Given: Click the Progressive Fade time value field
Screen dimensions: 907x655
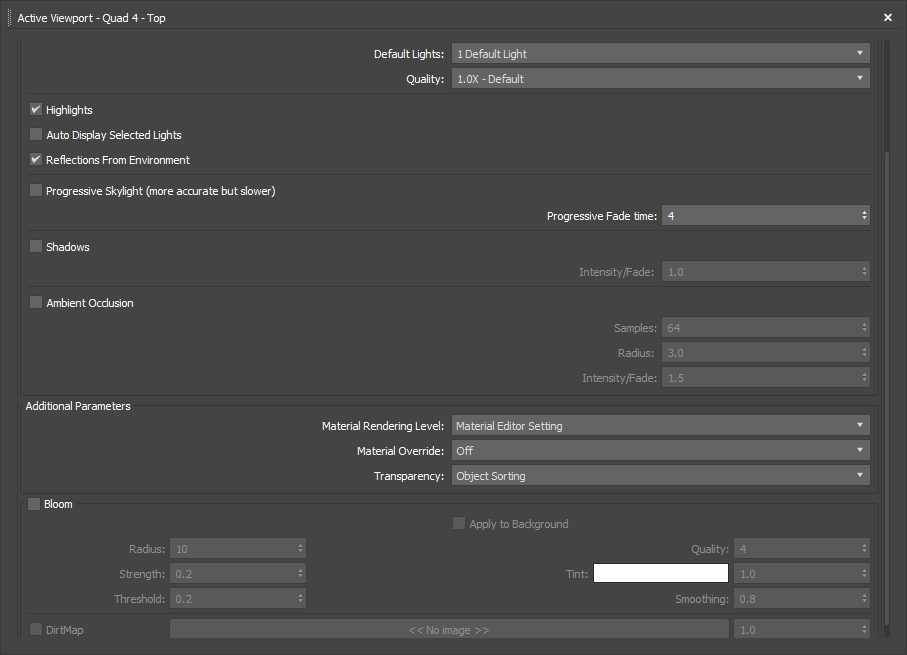Looking at the screenshot, I should tap(766, 216).
